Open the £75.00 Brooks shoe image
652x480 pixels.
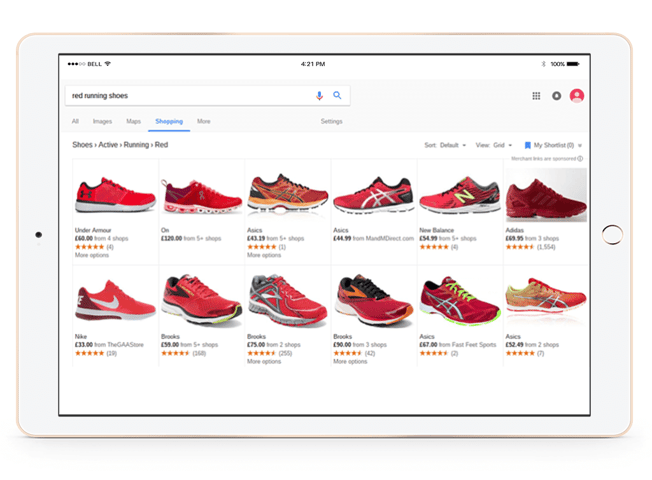pos(288,300)
